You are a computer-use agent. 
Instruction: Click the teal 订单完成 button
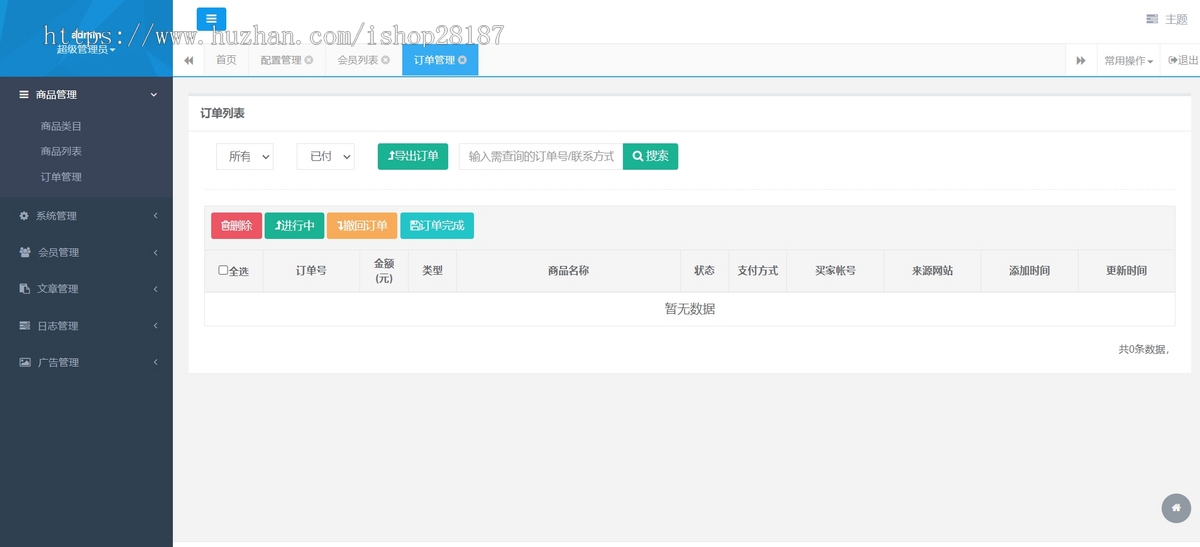[x=437, y=226]
